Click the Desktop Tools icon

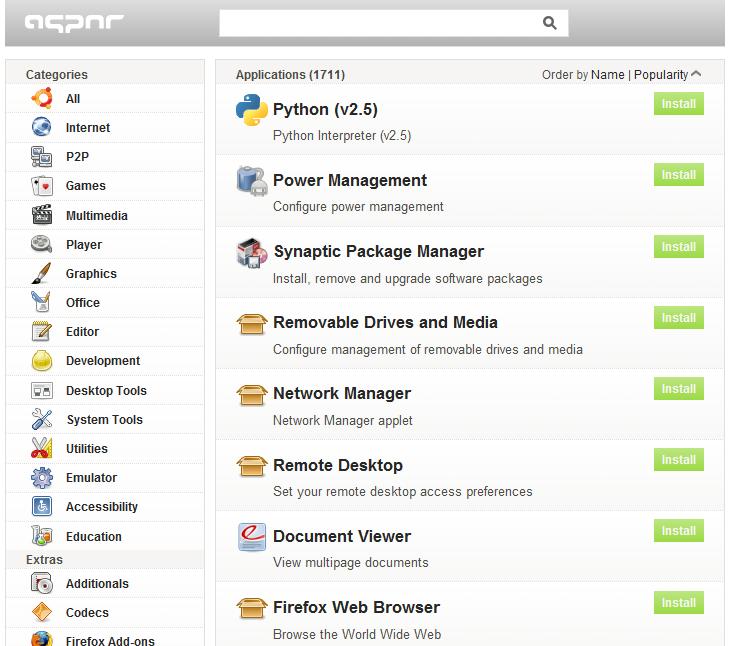pos(42,390)
